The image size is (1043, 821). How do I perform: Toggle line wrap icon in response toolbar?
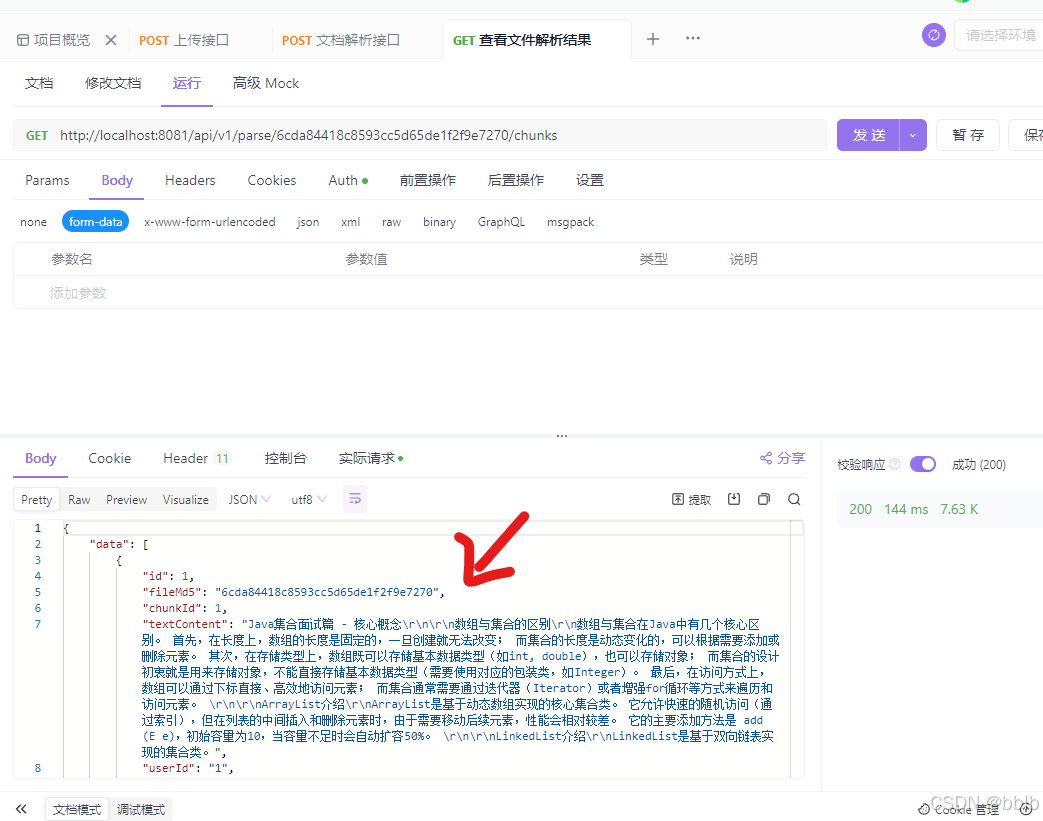pos(355,498)
